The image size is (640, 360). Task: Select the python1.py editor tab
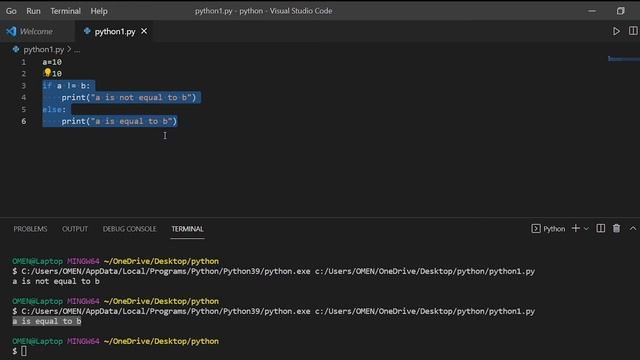115,31
